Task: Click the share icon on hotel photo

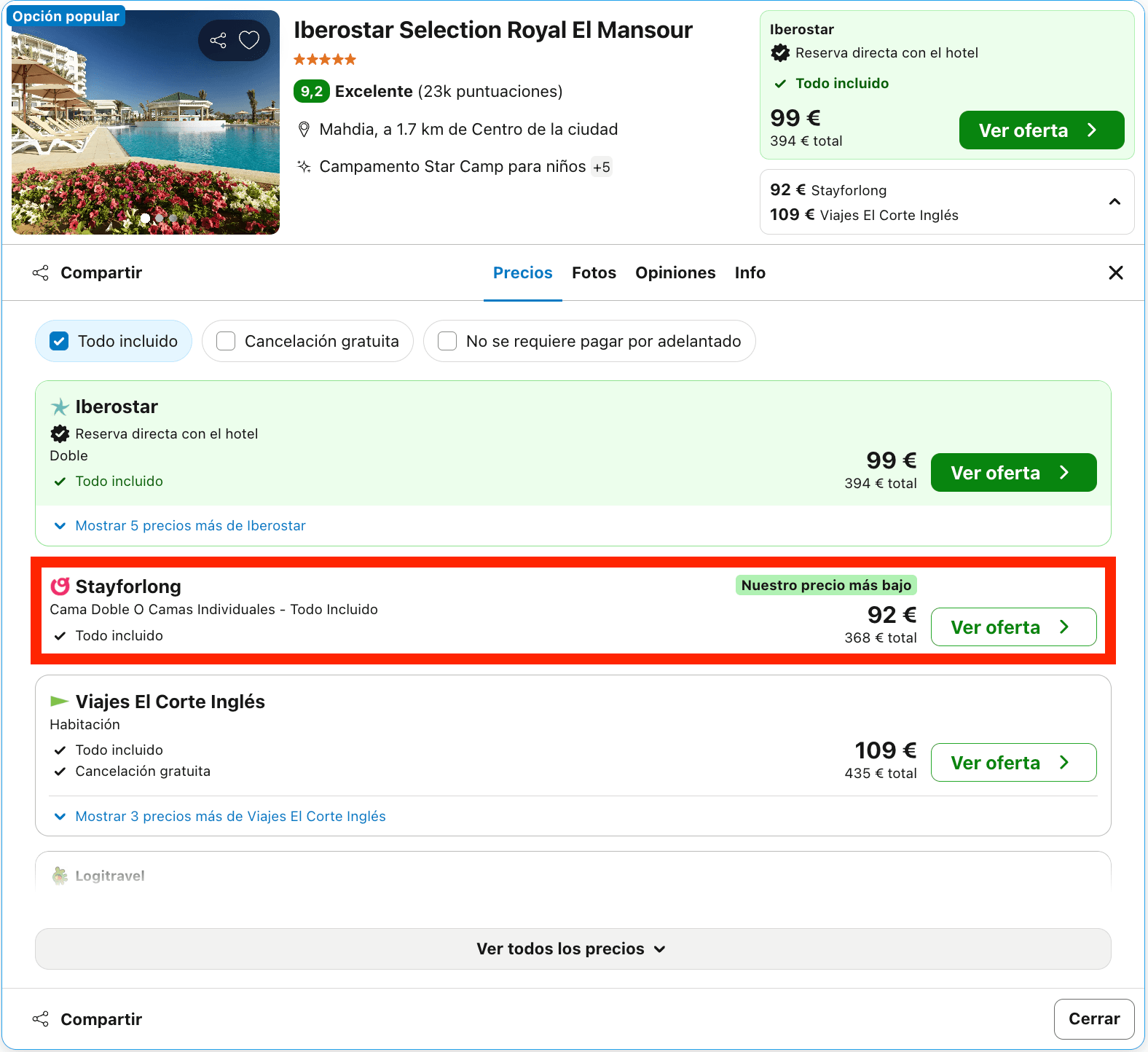Action: [218, 40]
